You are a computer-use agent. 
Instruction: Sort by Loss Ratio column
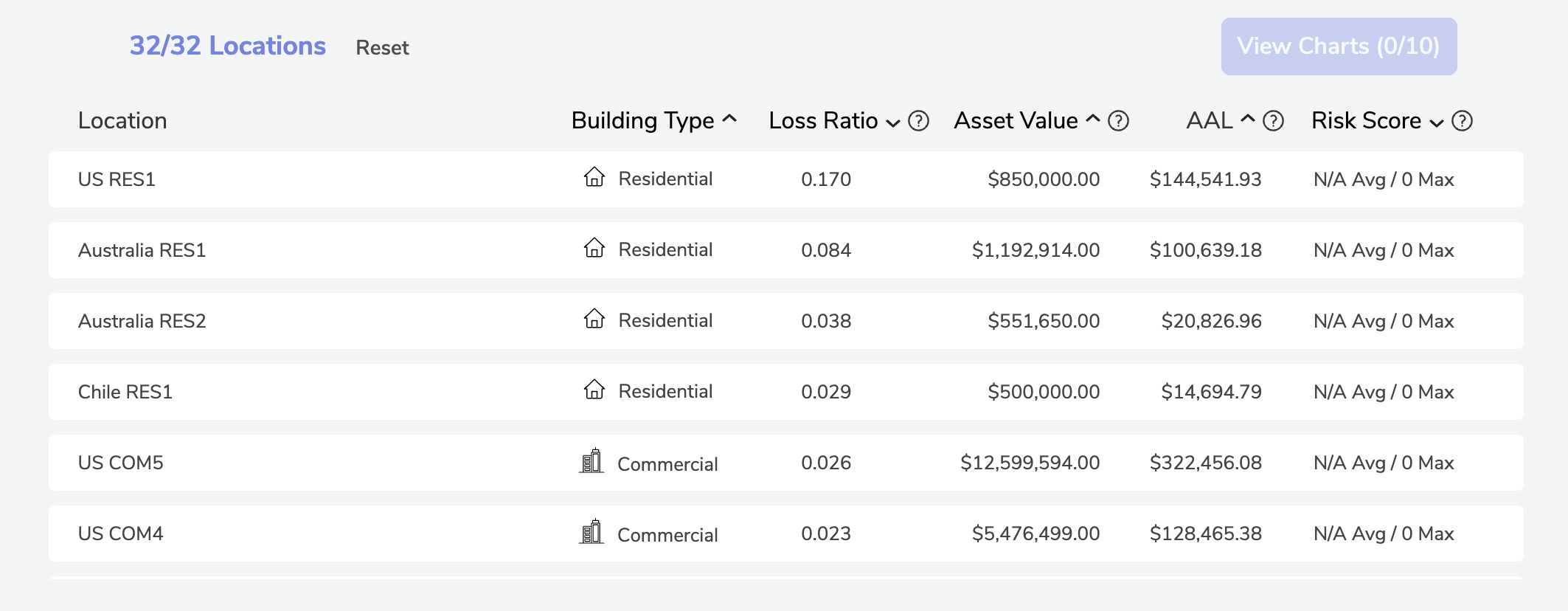834,120
